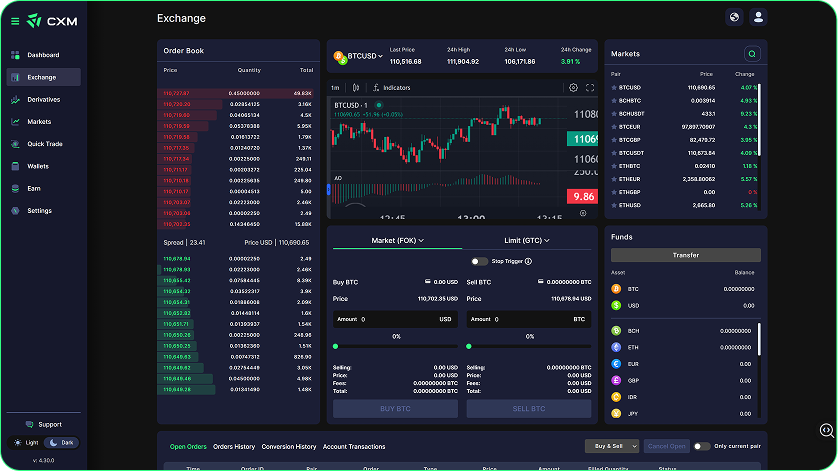Click the candlestick chart type icon
The image size is (838, 471).
356,88
